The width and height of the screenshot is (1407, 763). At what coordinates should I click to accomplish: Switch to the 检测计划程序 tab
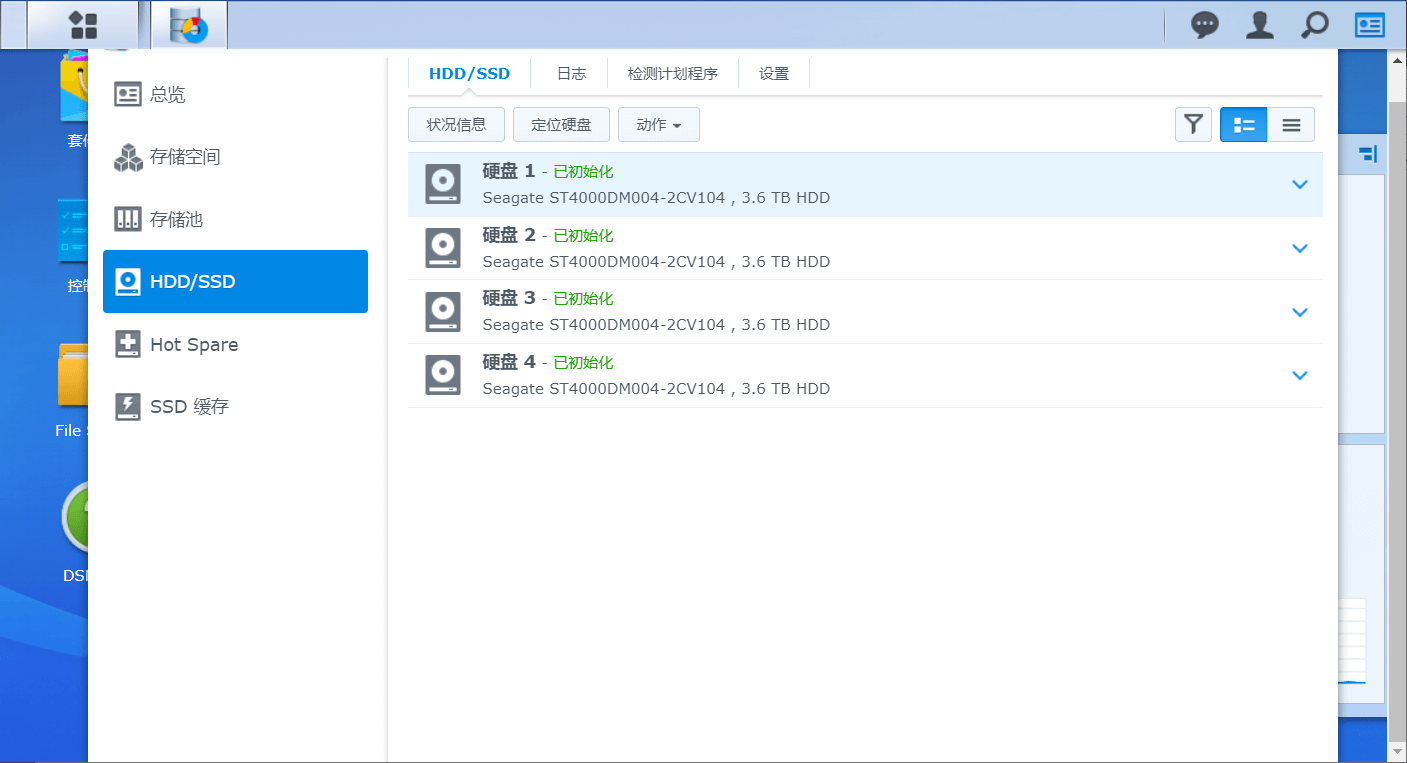tap(673, 73)
